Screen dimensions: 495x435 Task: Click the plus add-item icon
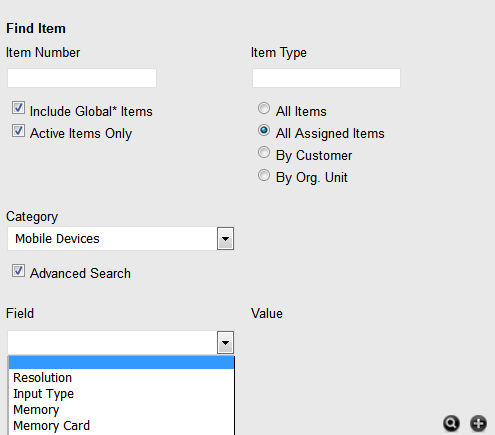coord(478,424)
